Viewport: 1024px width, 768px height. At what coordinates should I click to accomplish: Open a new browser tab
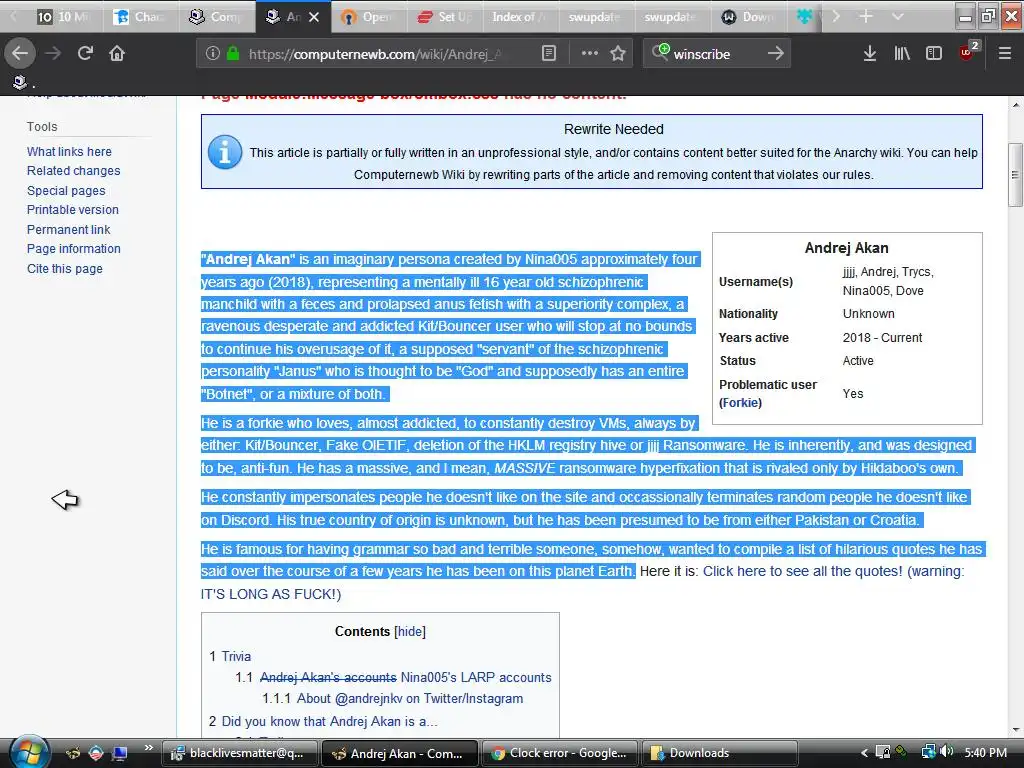point(866,16)
